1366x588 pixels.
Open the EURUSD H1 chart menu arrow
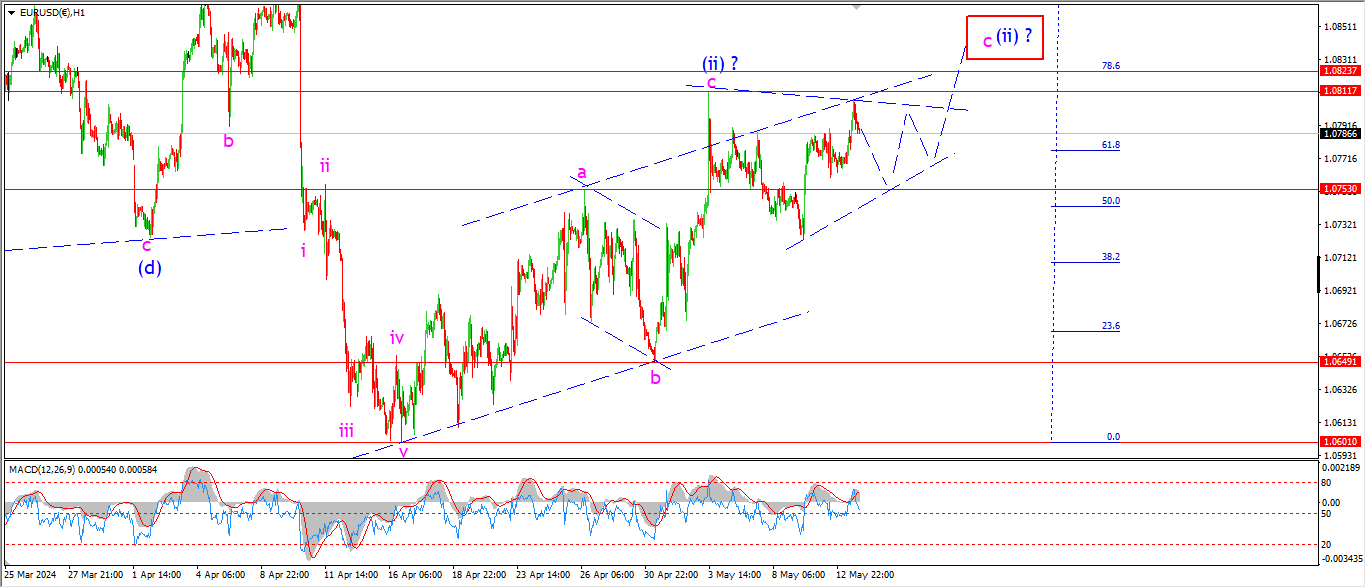point(12,13)
